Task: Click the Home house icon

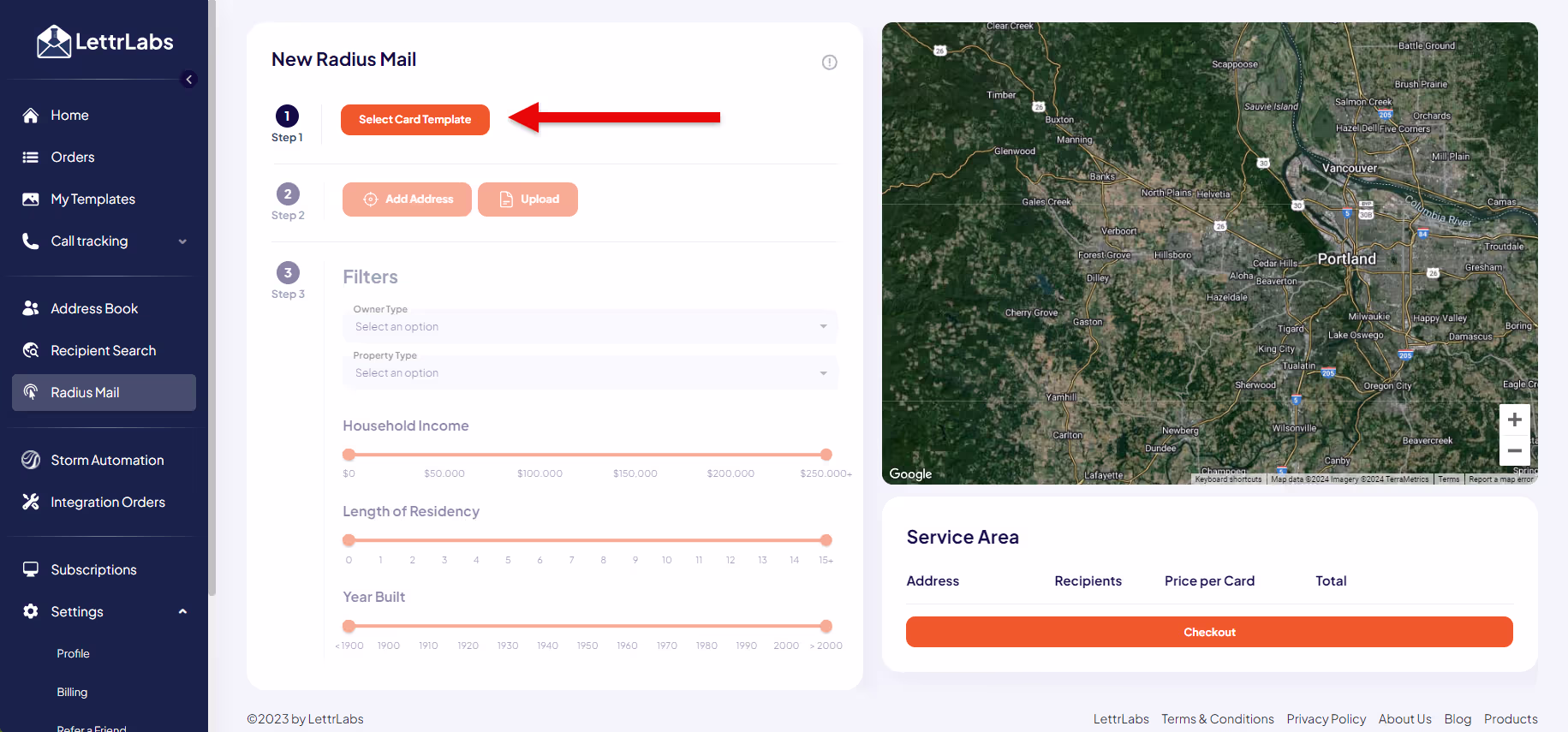Action: tap(31, 116)
